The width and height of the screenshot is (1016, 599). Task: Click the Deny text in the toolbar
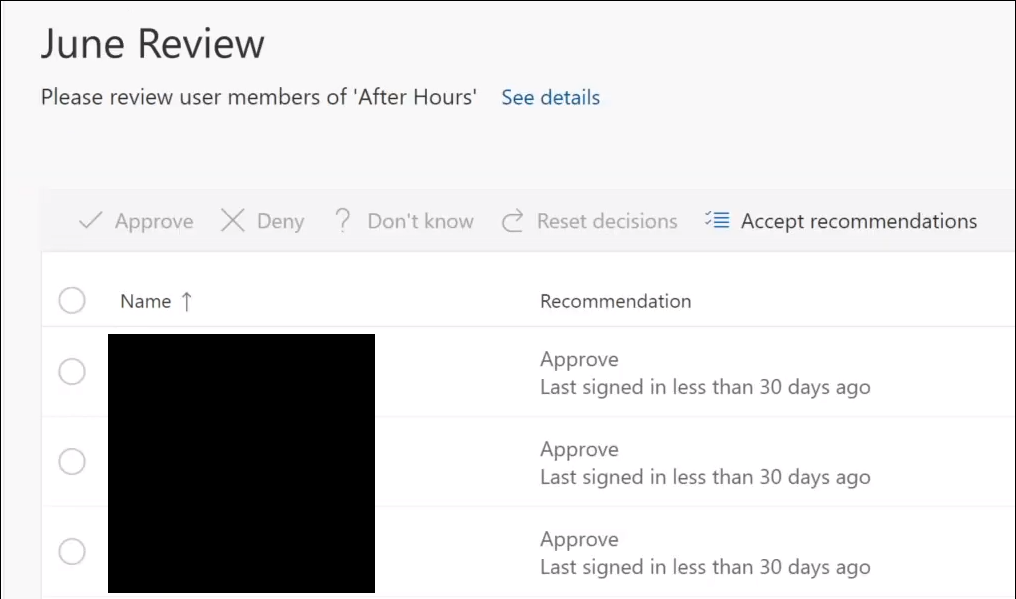(280, 221)
